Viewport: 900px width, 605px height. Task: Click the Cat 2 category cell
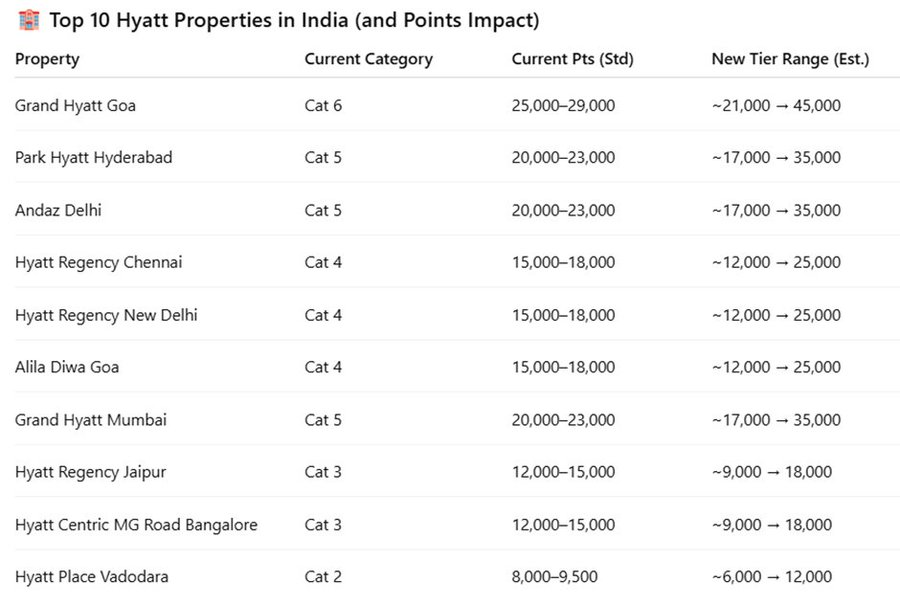(x=323, y=577)
